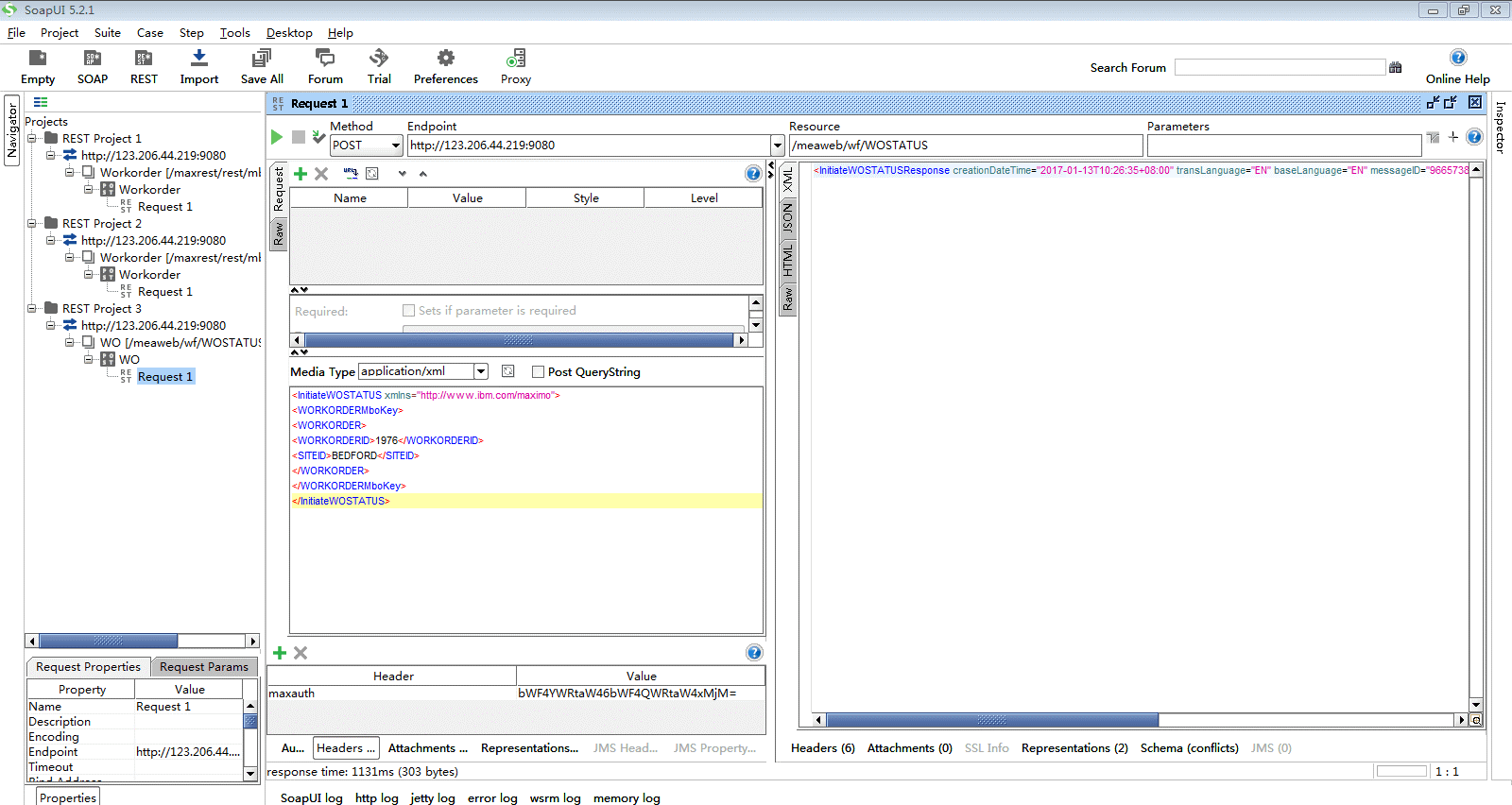The image size is (1512, 805).
Task: Open request editor help icon beside Parameters
Action: 1474,137
